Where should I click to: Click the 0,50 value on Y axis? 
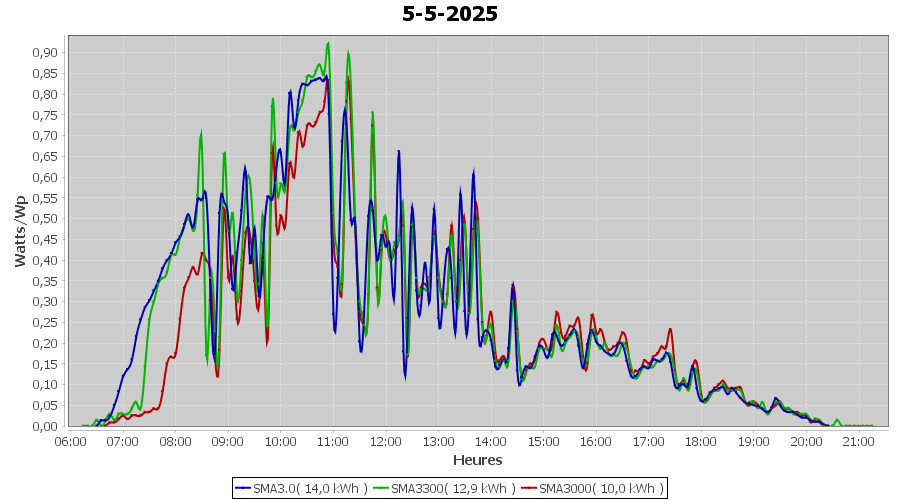coord(45,219)
